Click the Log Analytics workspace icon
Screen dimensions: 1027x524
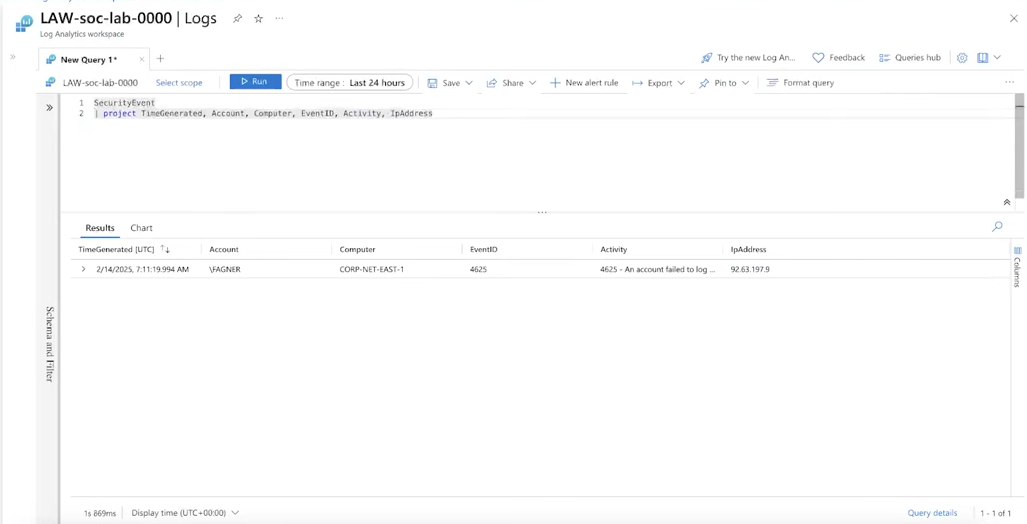click(x=24, y=23)
